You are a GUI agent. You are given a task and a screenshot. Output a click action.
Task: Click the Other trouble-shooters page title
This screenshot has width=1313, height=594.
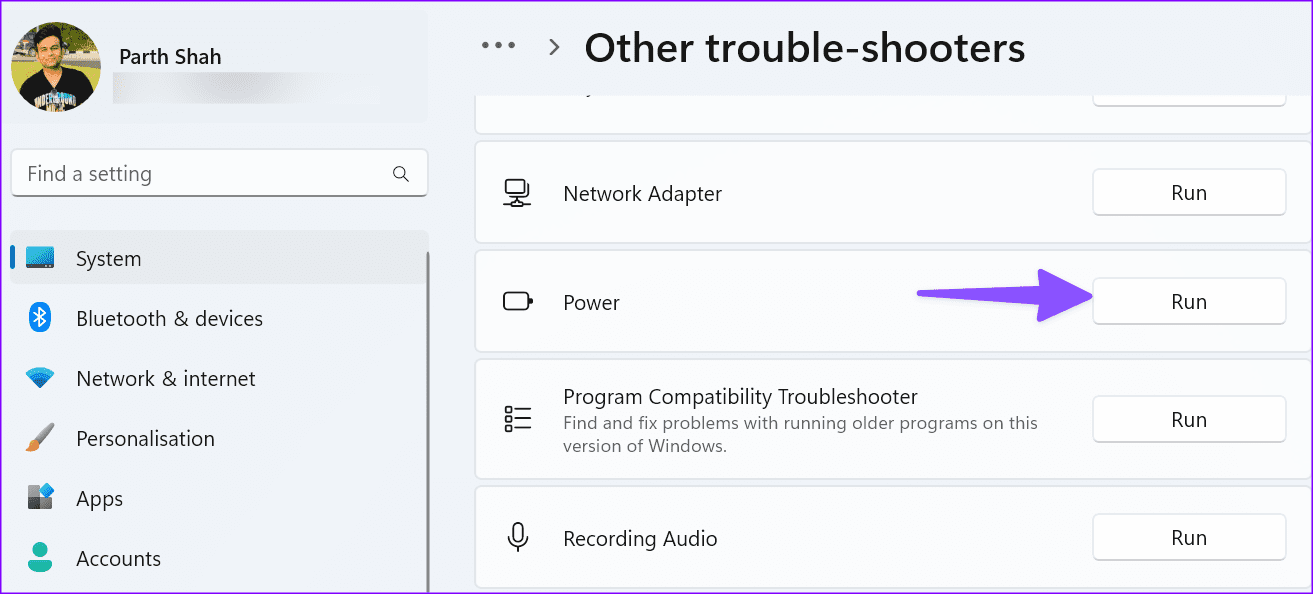tap(805, 47)
